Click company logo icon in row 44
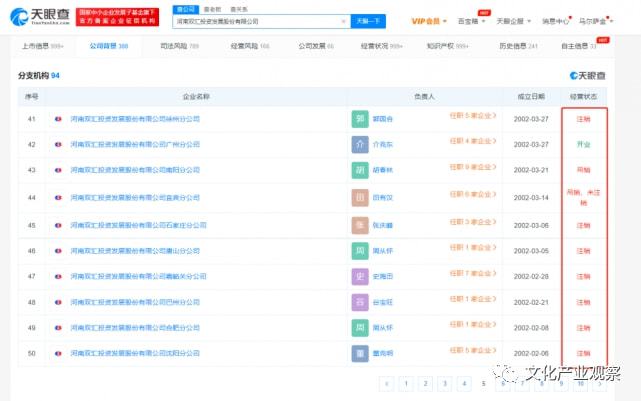 coord(58,197)
